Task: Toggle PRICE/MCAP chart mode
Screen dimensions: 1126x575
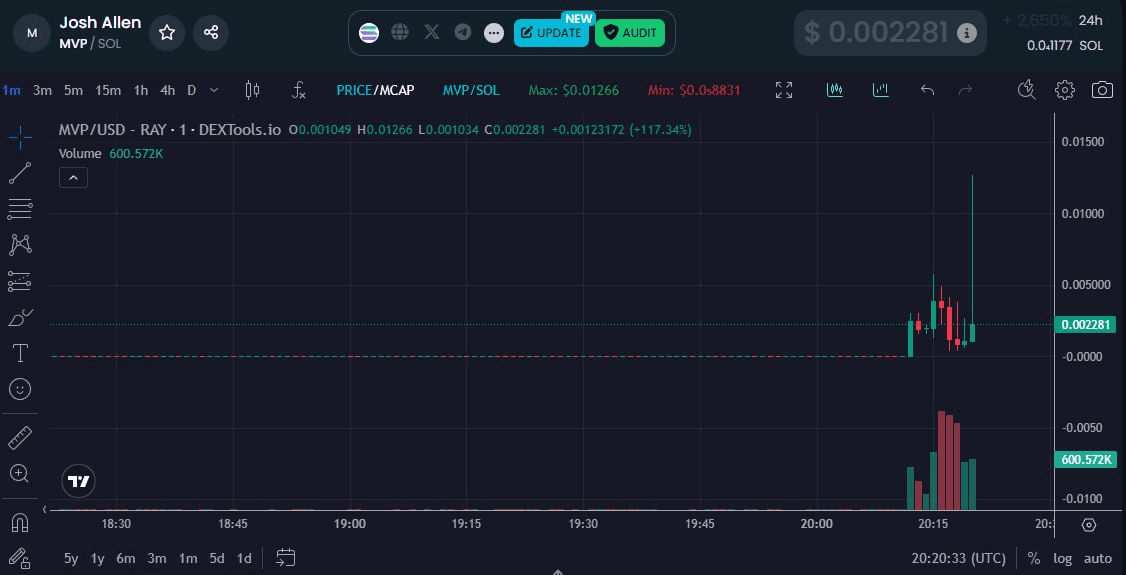Action: (x=378, y=90)
